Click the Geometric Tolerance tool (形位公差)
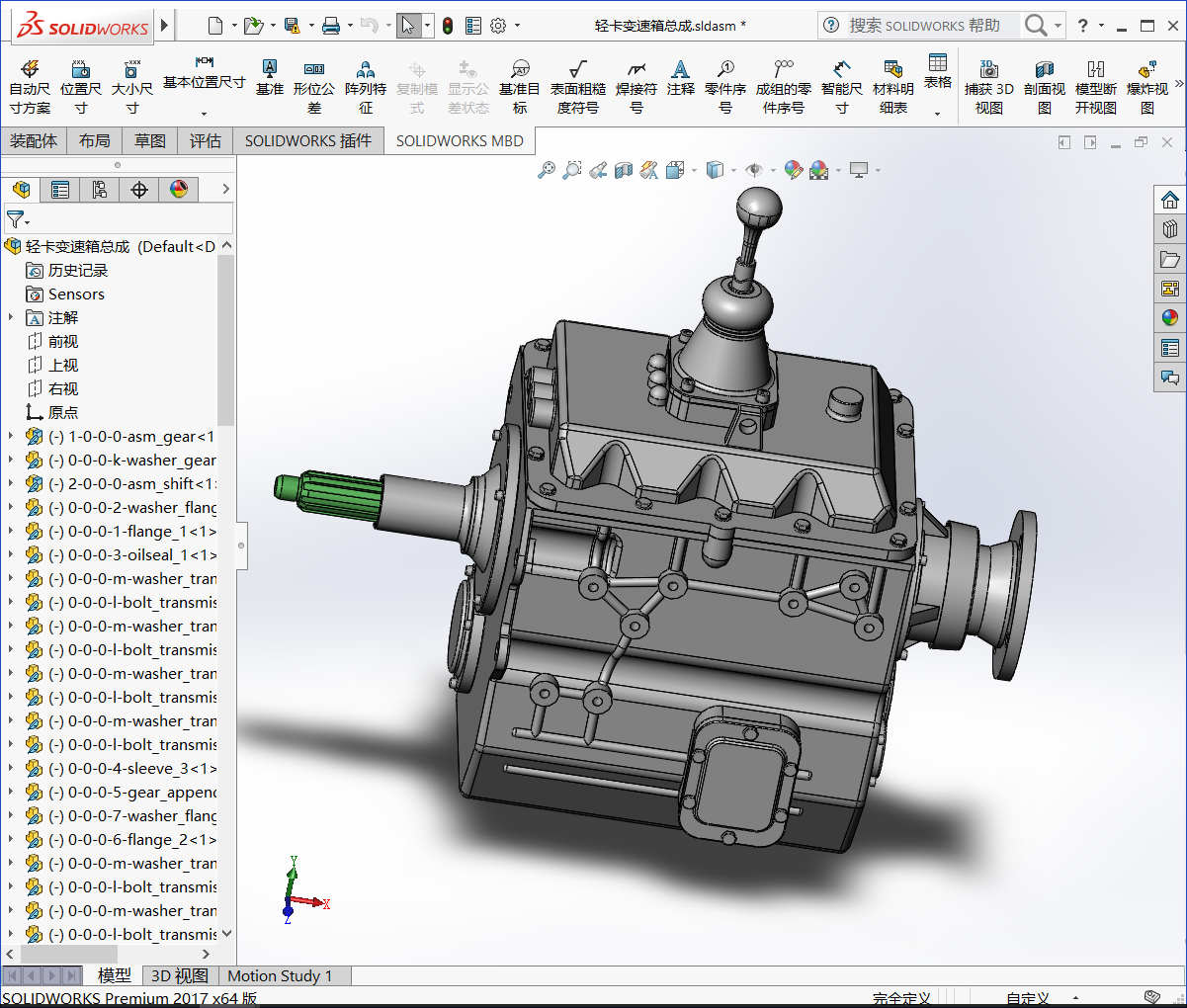Viewport: 1187px width, 1008px height. pyautogui.click(x=313, y=87)
